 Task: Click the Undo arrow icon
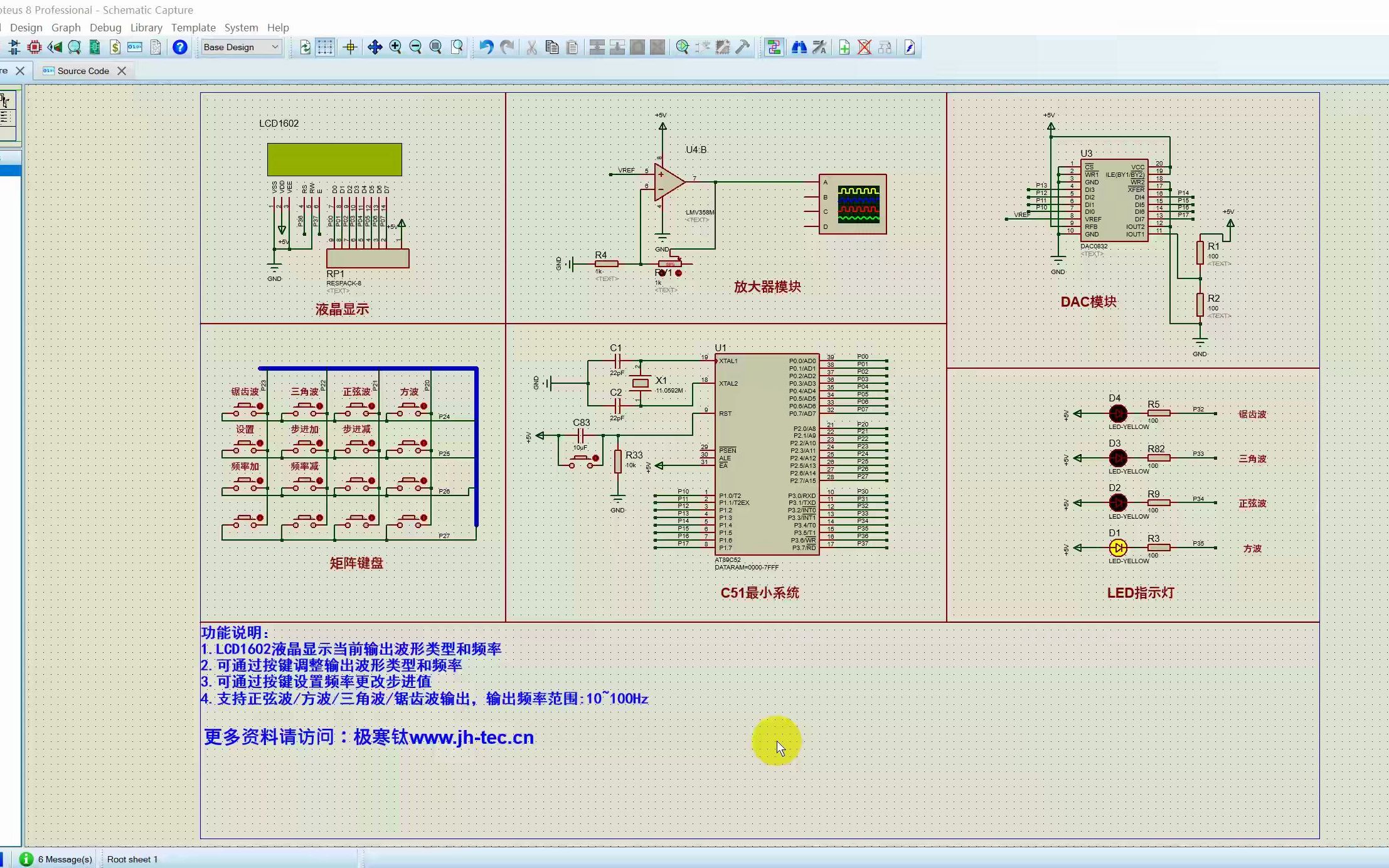(486, 47)
